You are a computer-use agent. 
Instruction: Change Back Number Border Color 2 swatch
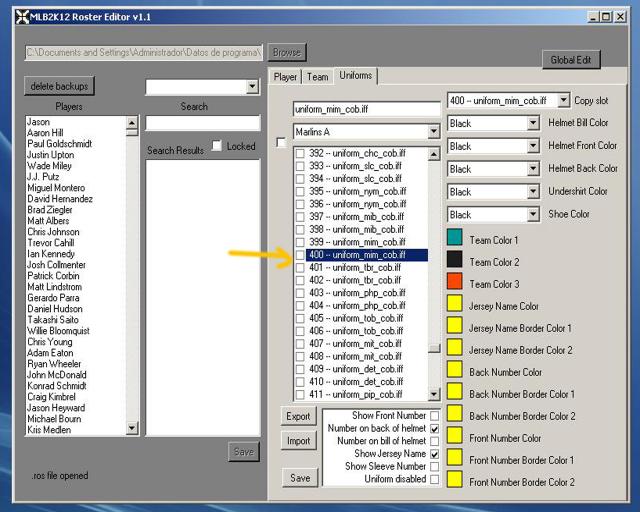[x=454, y=414]
